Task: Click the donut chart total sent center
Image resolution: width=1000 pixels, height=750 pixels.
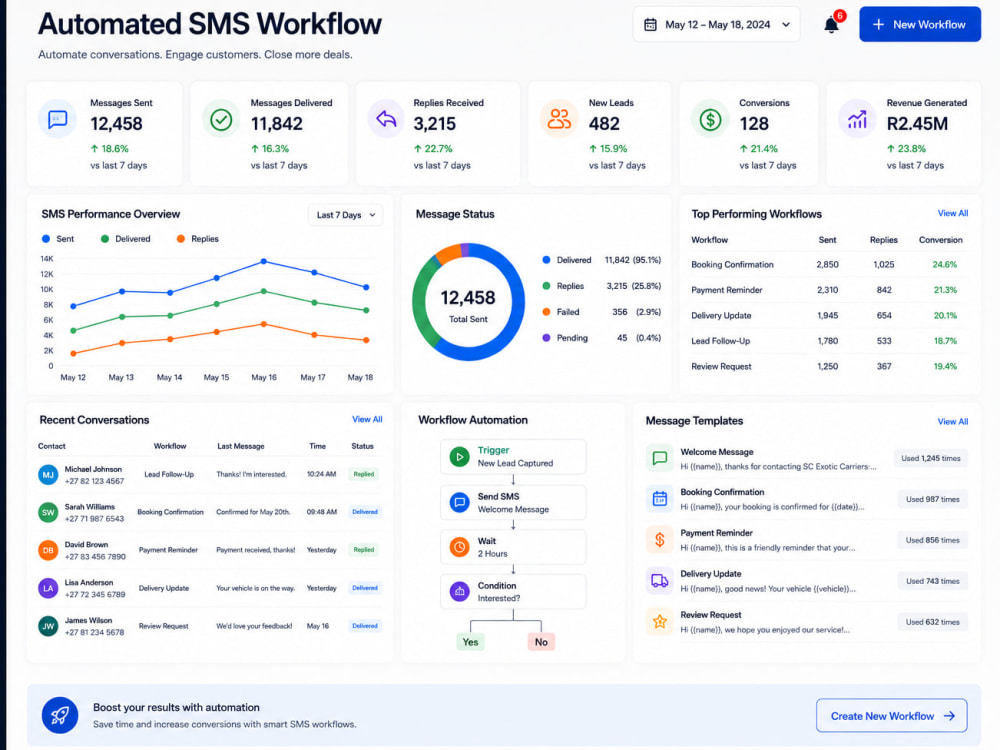Action: [x=468, y=305]
